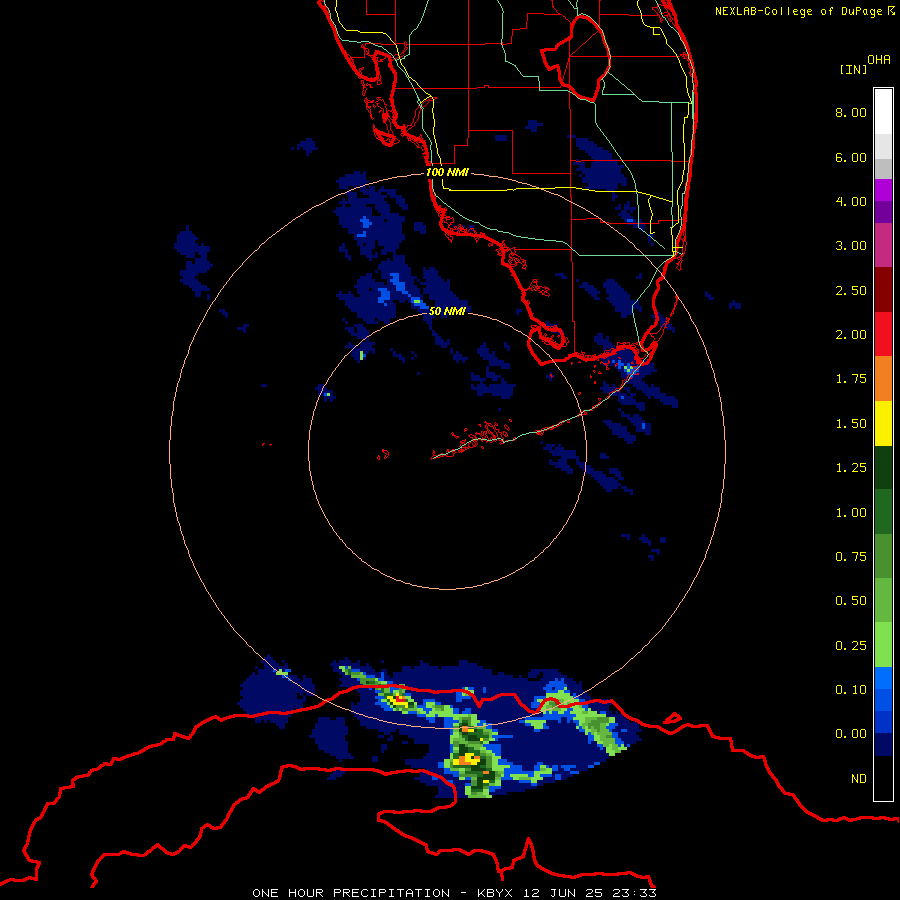Click the 6.00 legend value
This screenshot has height=900, width=900.
[x=851, y=157]
